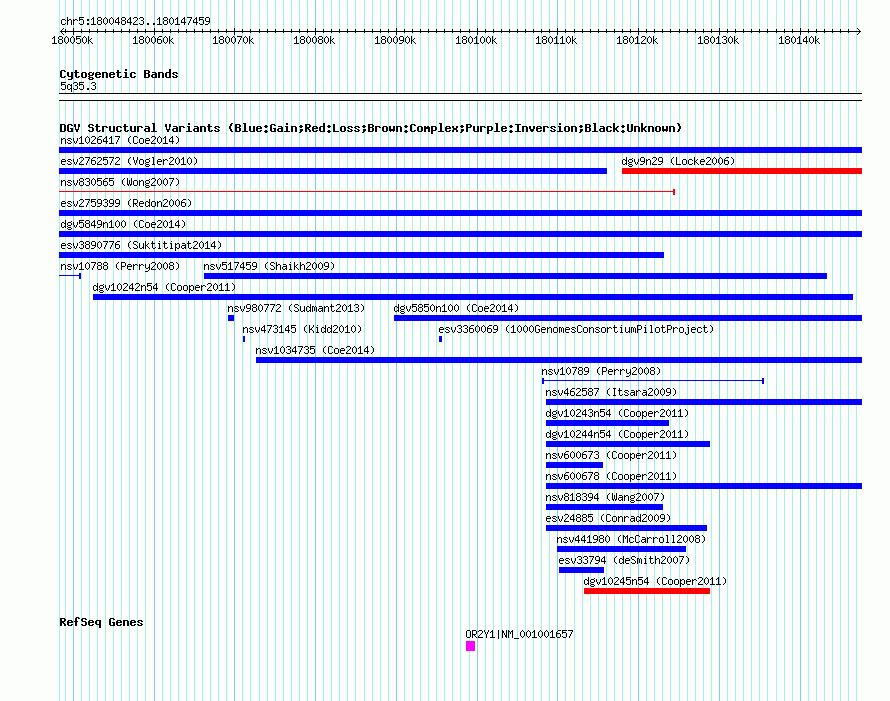Click the 180050k ruler tick label
890x701 pixels.
pyautogui.click(x=72, y=40)
